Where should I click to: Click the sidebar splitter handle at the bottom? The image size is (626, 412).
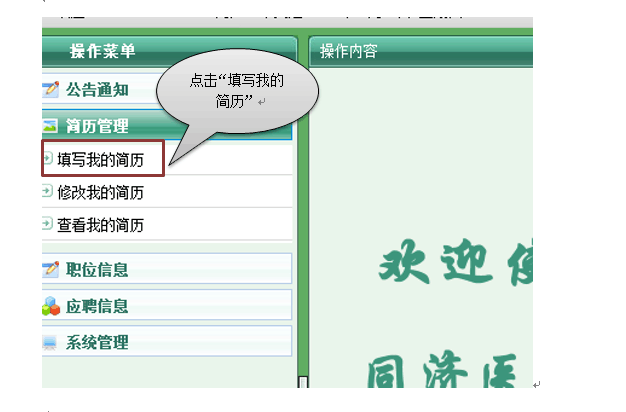click(x=303, y=381)
